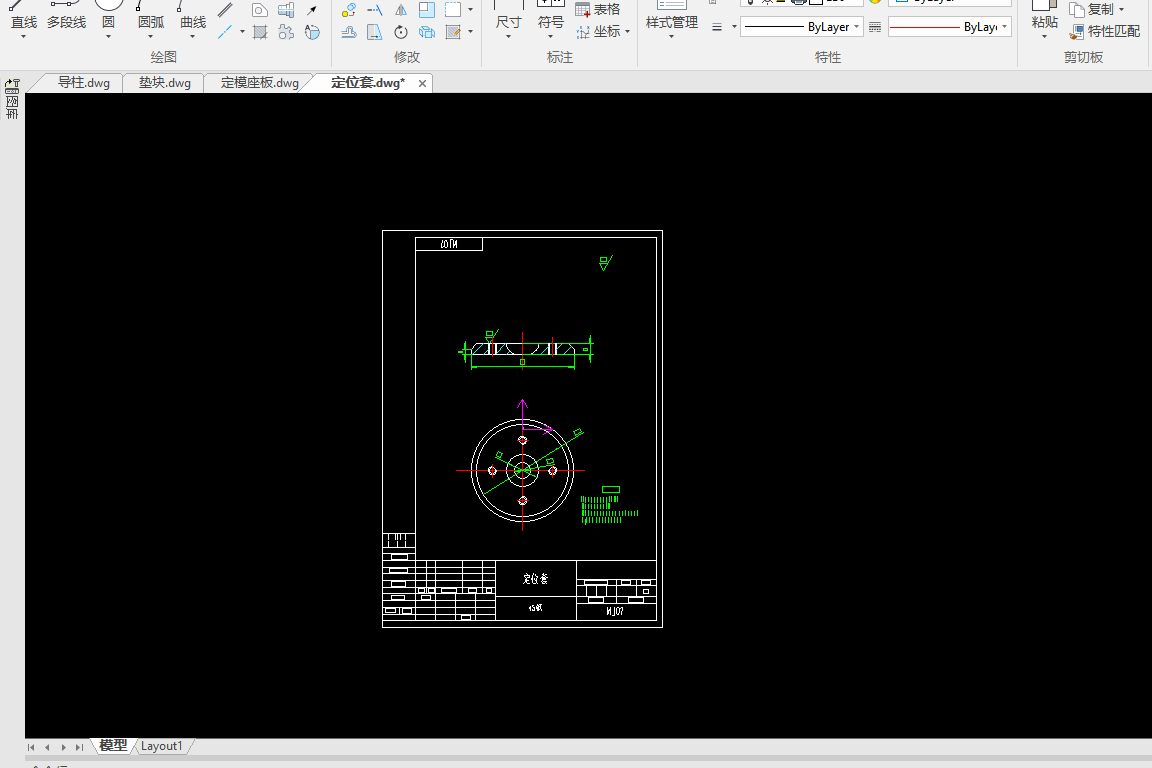Switch to 导柱.dwg tab

click(x=83, y=83)
